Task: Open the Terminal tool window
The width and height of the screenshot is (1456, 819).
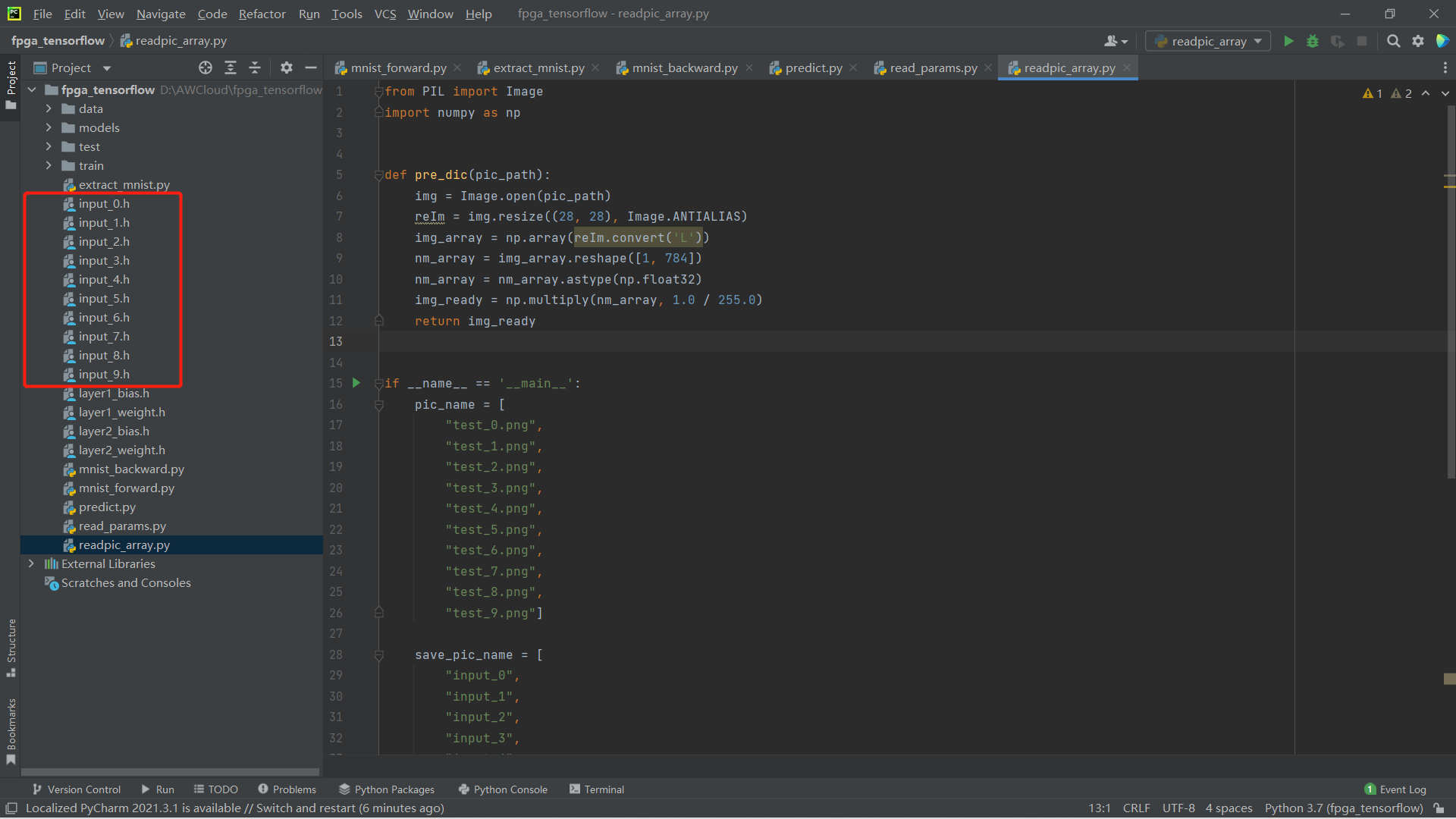Action: pos(597,789)
